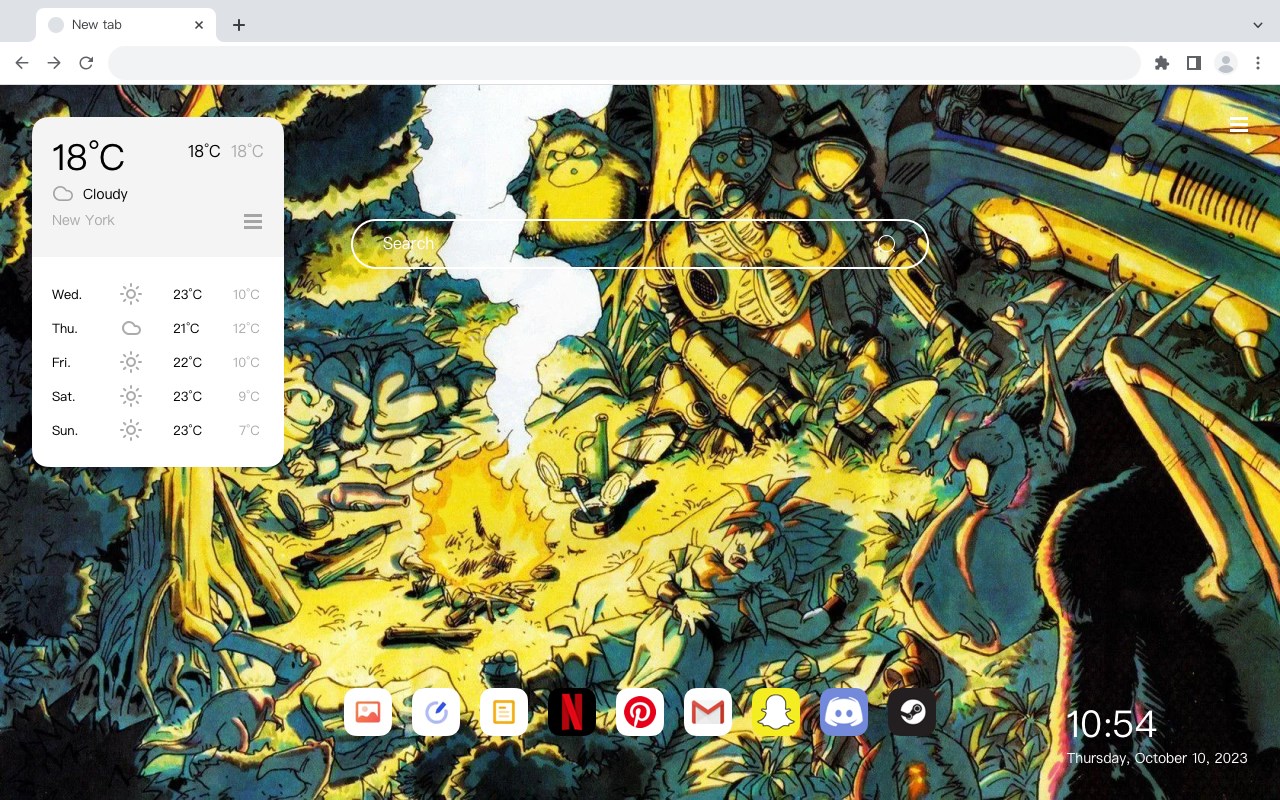Image resolution: width=1280 pixels, height=800 pixels.
Task: Launch the Discord shortcut
Action: click(x=844, y=712)
